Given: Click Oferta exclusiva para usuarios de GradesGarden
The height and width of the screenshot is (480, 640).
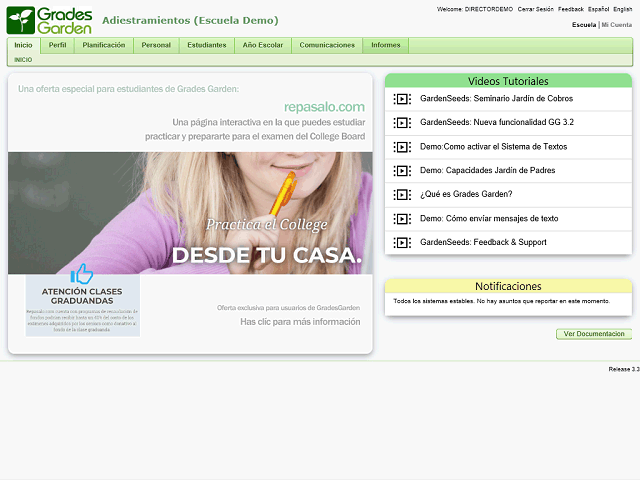Looking at the screenshot, I should coord(288,308).
